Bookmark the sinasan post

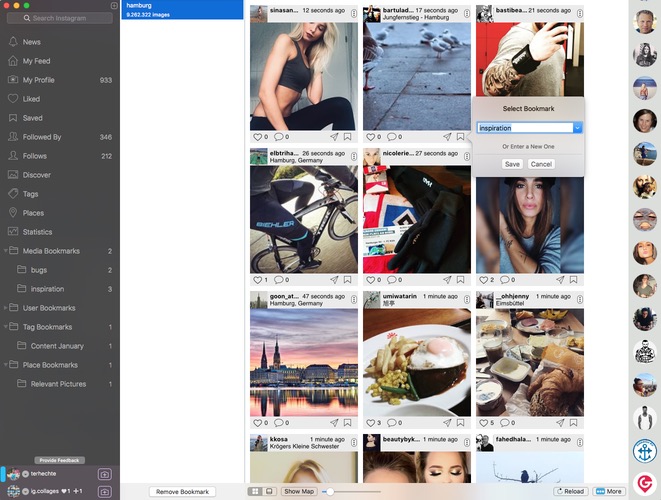347,137
